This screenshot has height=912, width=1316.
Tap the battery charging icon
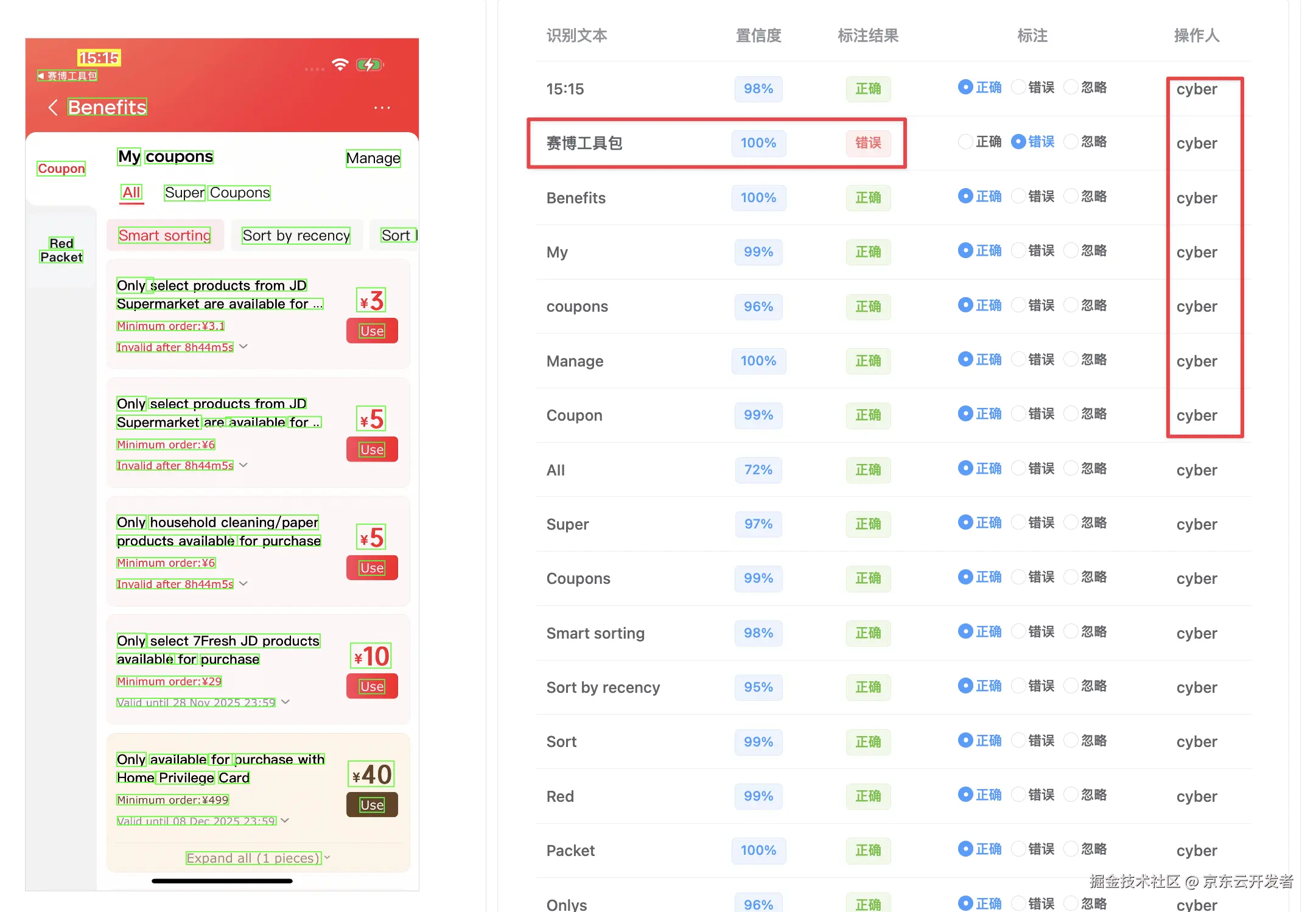369,65
